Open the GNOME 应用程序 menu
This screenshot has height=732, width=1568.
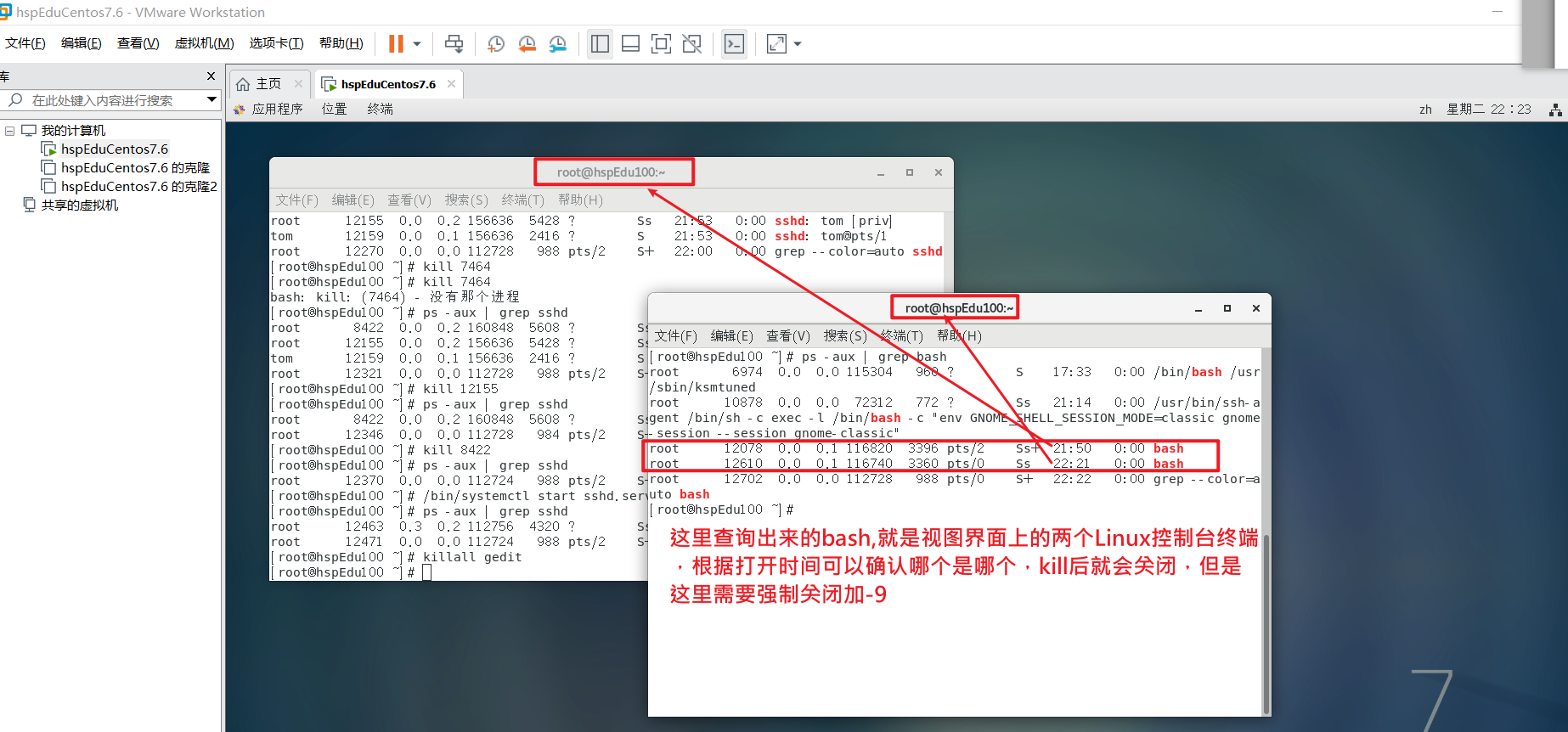[x=277, y=109]
